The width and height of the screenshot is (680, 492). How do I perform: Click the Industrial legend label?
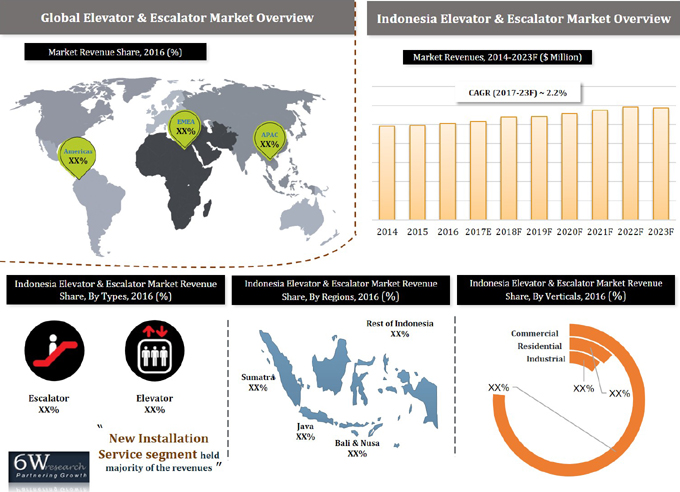point(546,359)
